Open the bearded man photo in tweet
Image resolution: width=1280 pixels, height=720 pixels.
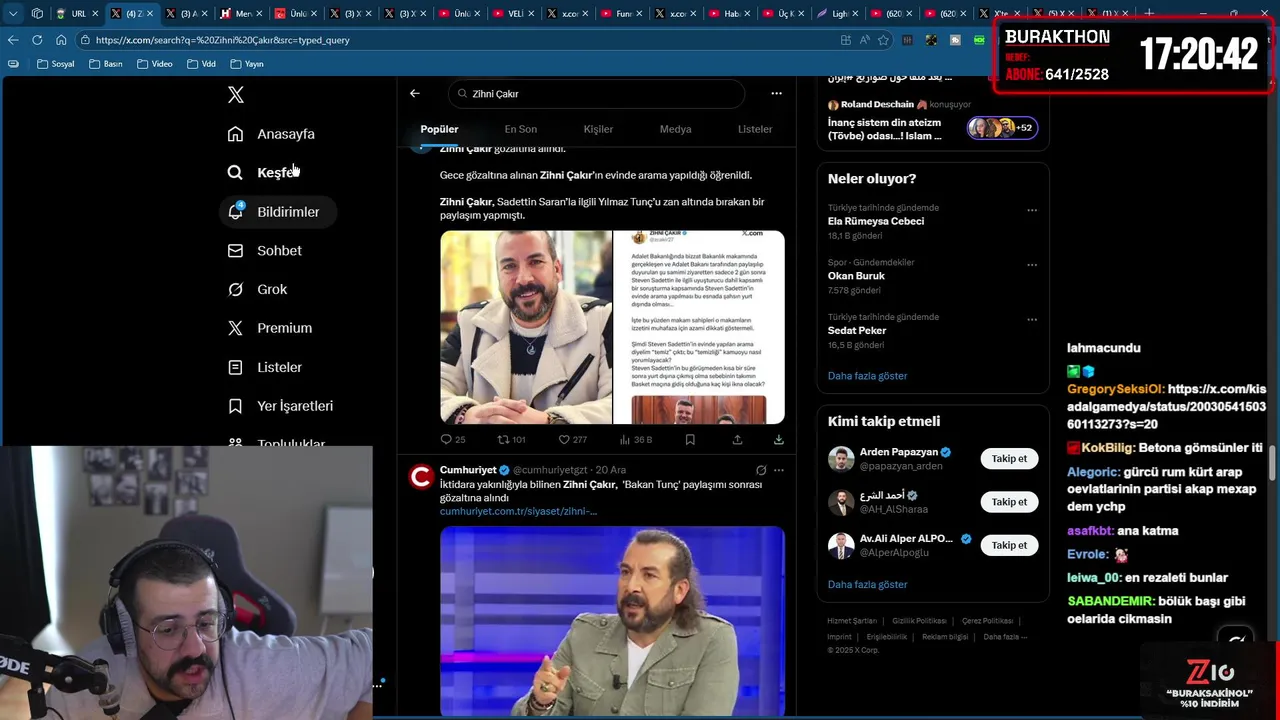(526, 327)
